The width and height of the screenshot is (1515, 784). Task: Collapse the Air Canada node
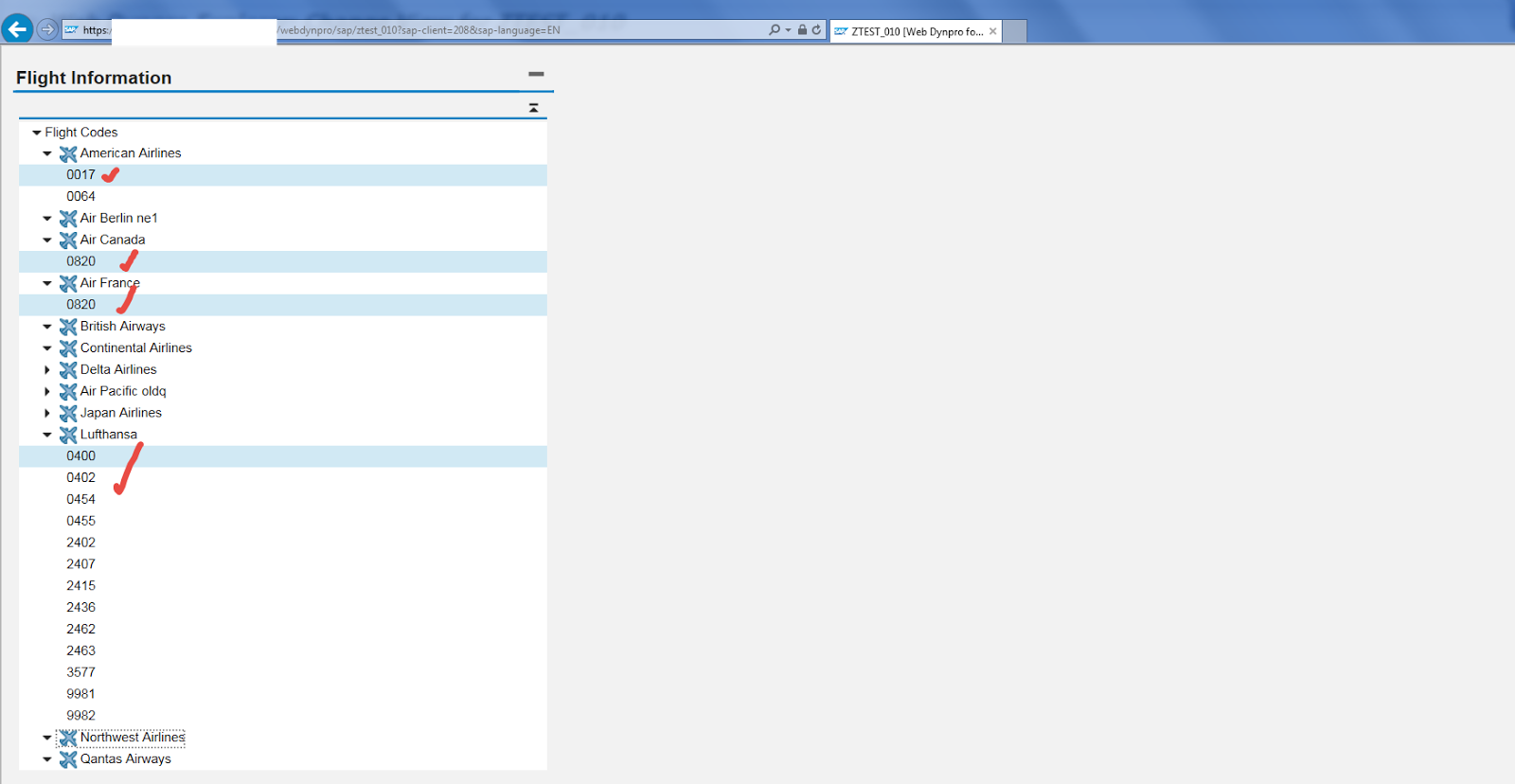(47, 241)
